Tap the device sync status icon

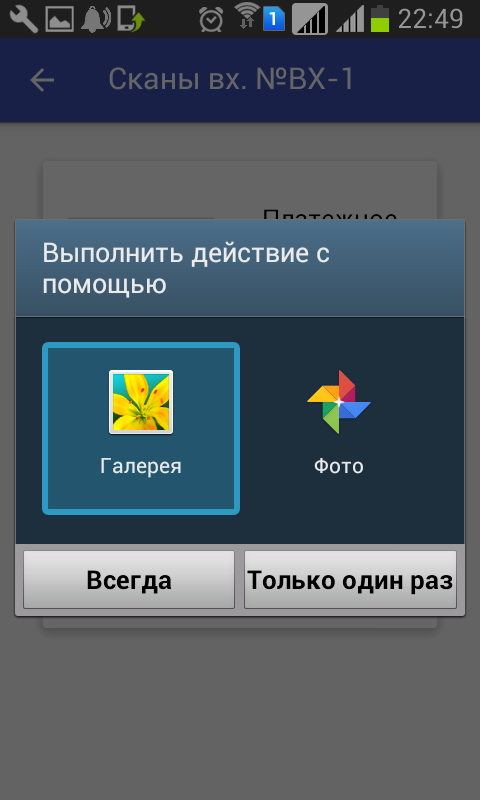click(x=131, y=19)
